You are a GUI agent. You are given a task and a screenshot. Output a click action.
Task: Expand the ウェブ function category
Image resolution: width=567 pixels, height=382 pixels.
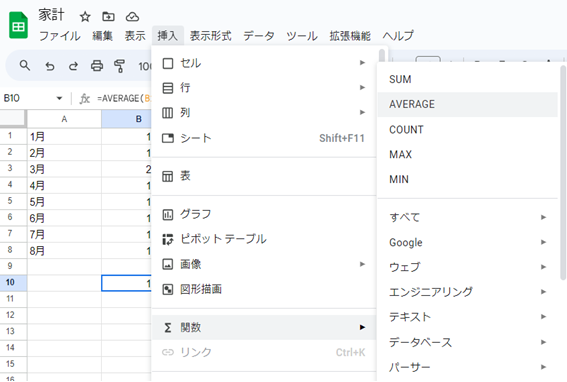[x=468, y=267]
